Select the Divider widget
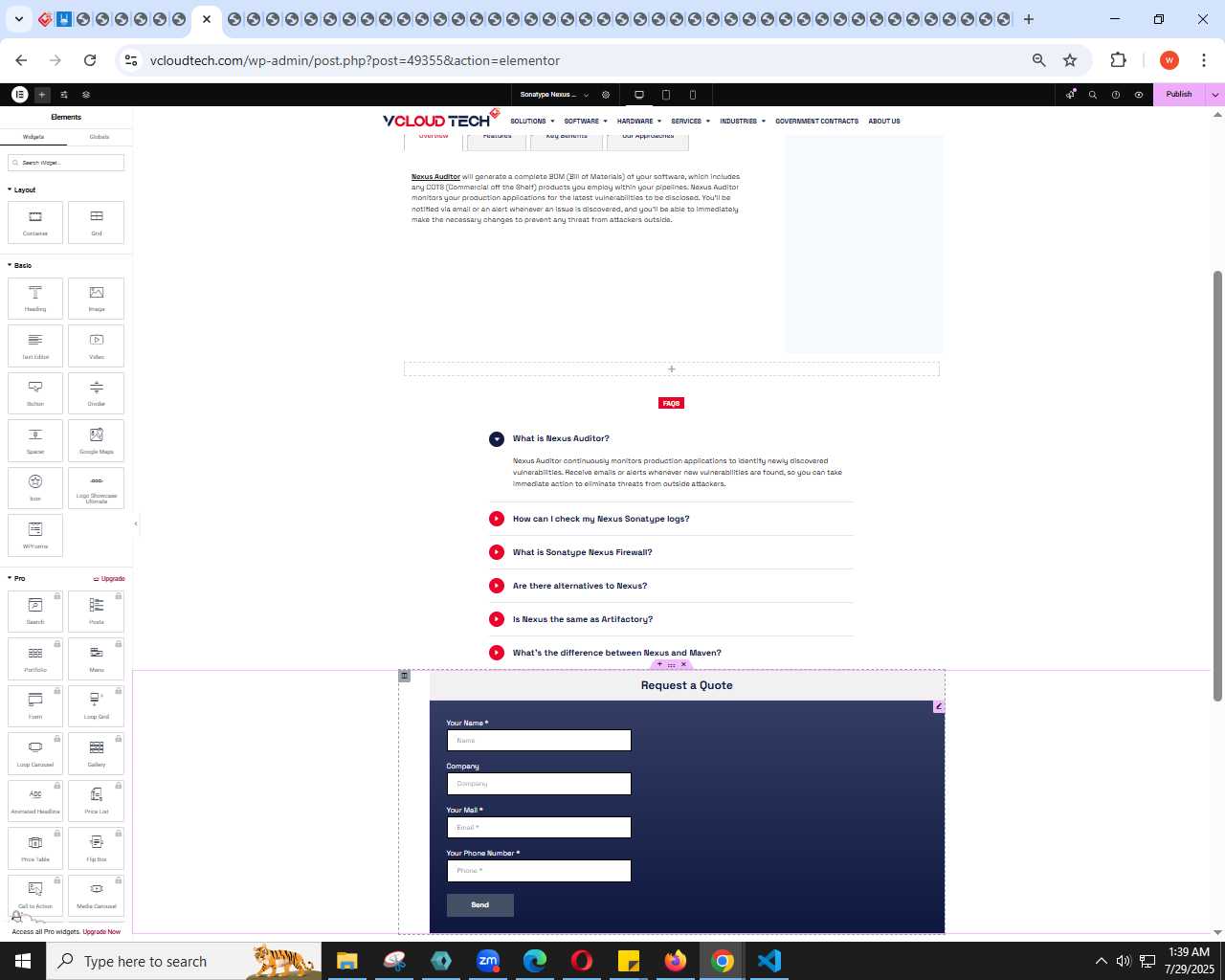This screenshot has width=1225, height=980. [97, 393]
